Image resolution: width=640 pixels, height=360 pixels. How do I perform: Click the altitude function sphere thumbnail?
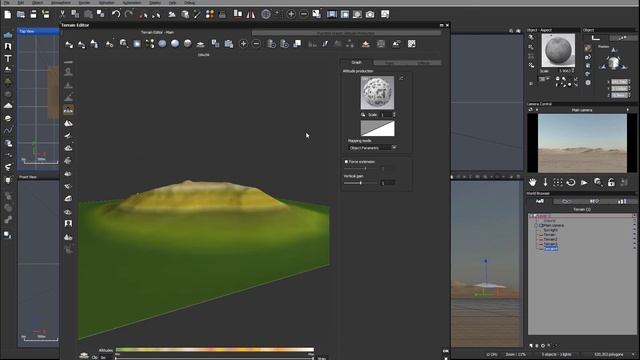378,93
